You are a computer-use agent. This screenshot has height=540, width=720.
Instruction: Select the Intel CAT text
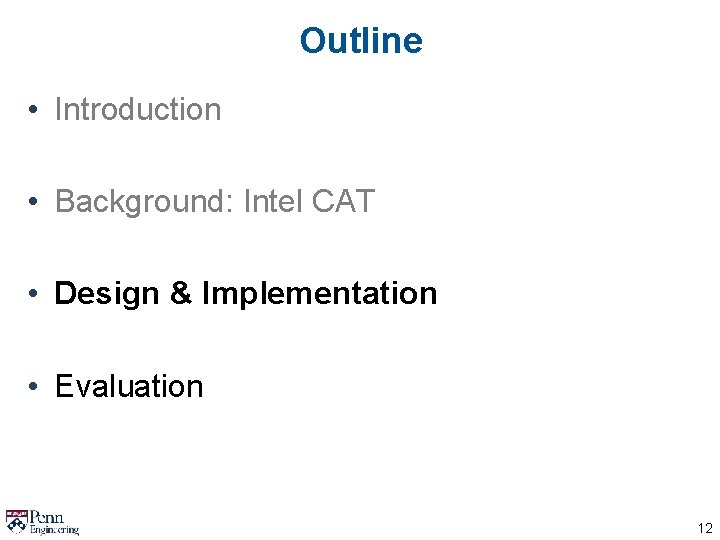click(x=308, y=201)
